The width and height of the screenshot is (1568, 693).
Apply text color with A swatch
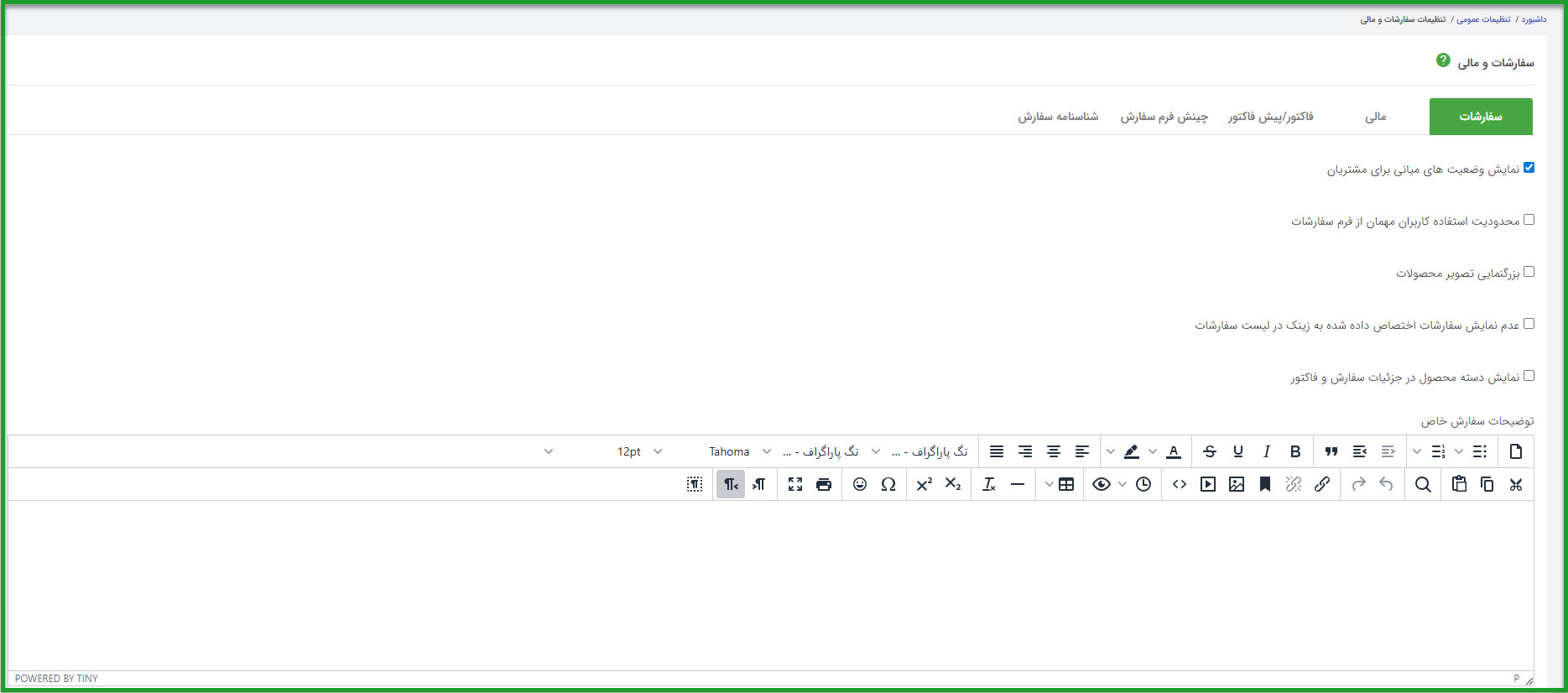point(1174,451)
